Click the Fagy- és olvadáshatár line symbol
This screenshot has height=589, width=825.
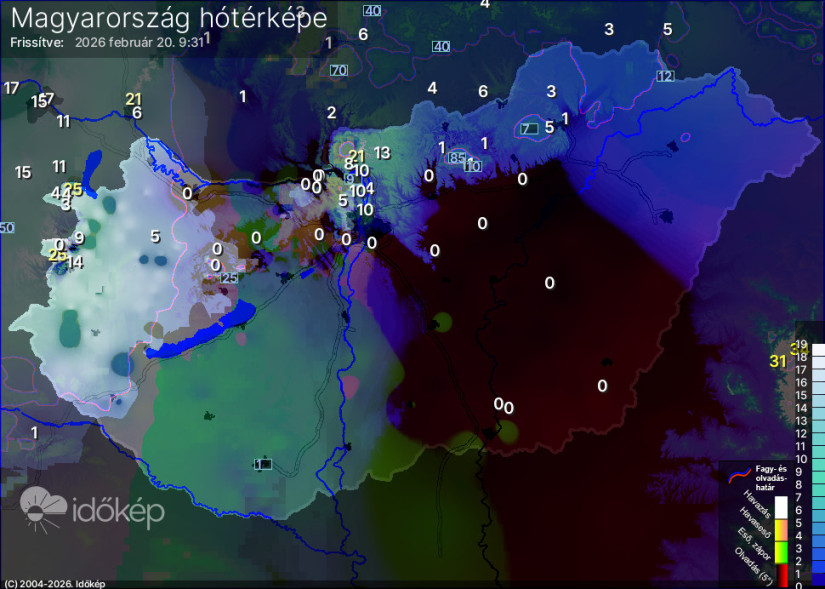[740, 476]
